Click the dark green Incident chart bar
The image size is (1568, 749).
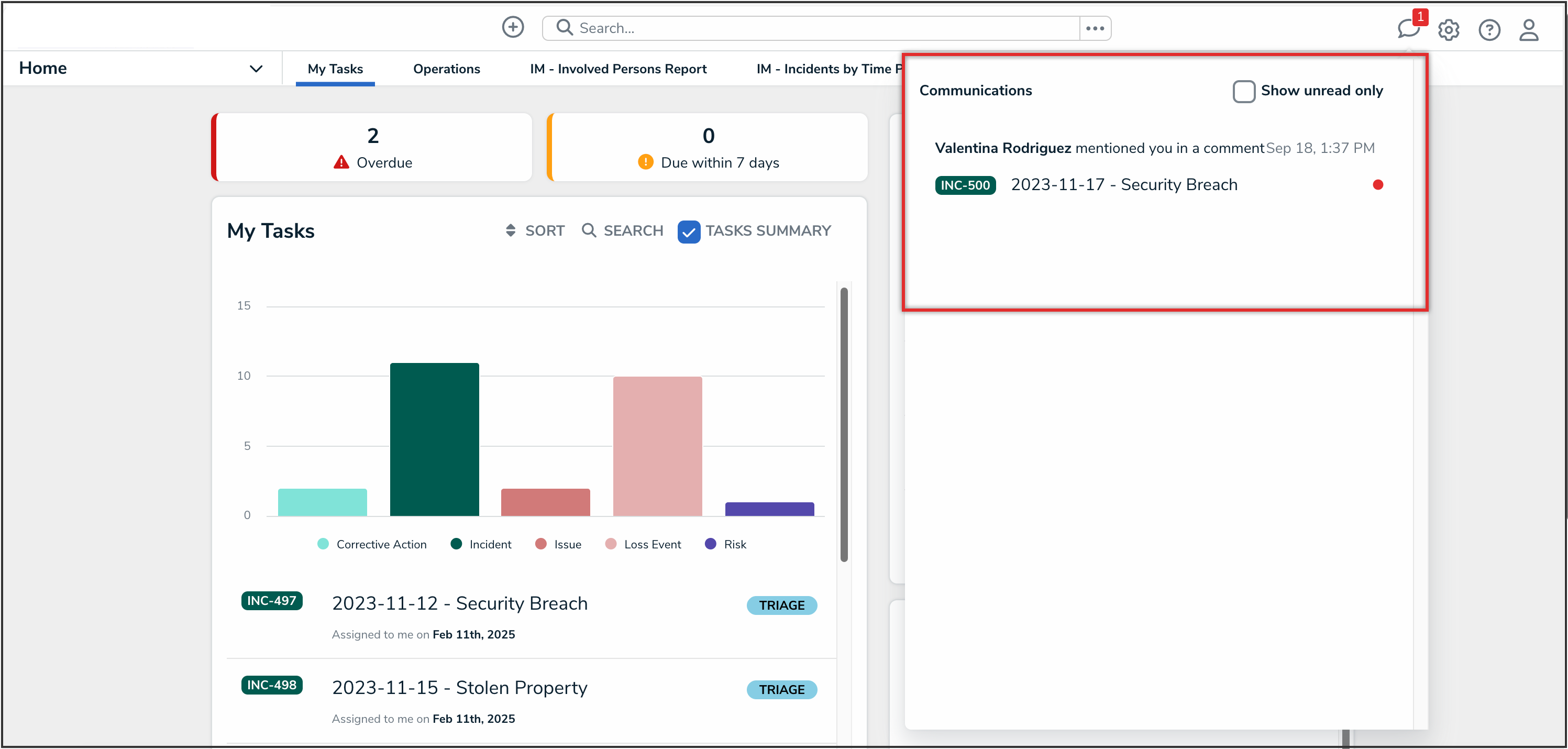(x=434, y=438)
